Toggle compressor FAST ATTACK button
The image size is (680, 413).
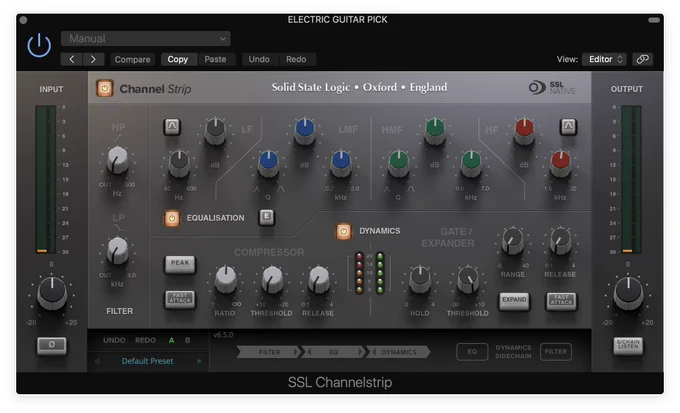click(180, 299)
